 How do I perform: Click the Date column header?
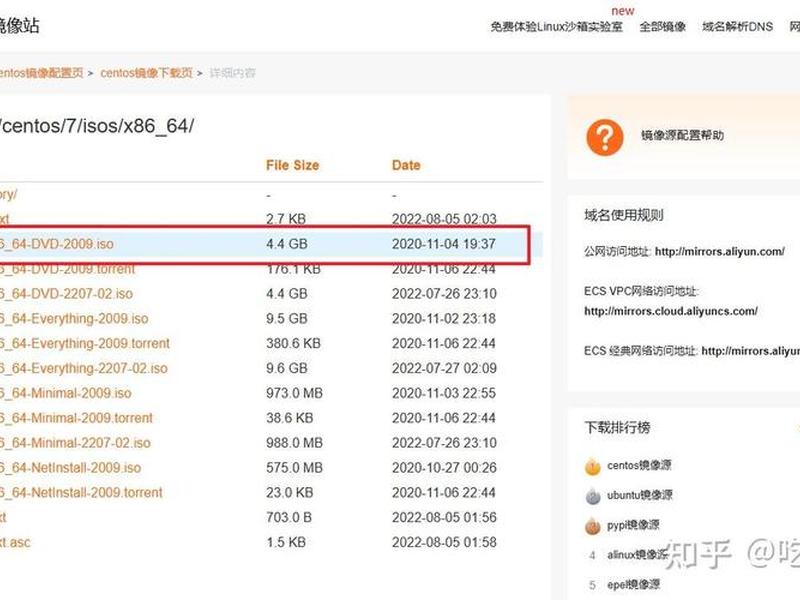(406, 165)
